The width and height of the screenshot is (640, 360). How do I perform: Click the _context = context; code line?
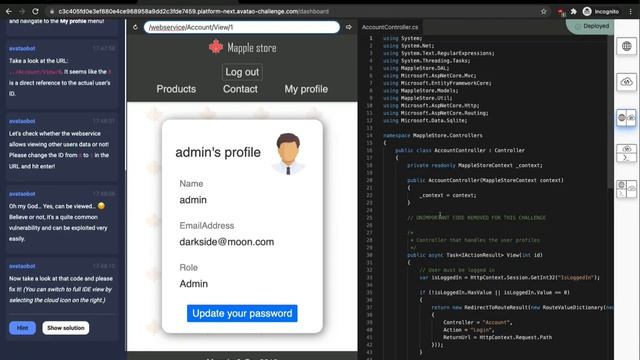click(448, 195)
